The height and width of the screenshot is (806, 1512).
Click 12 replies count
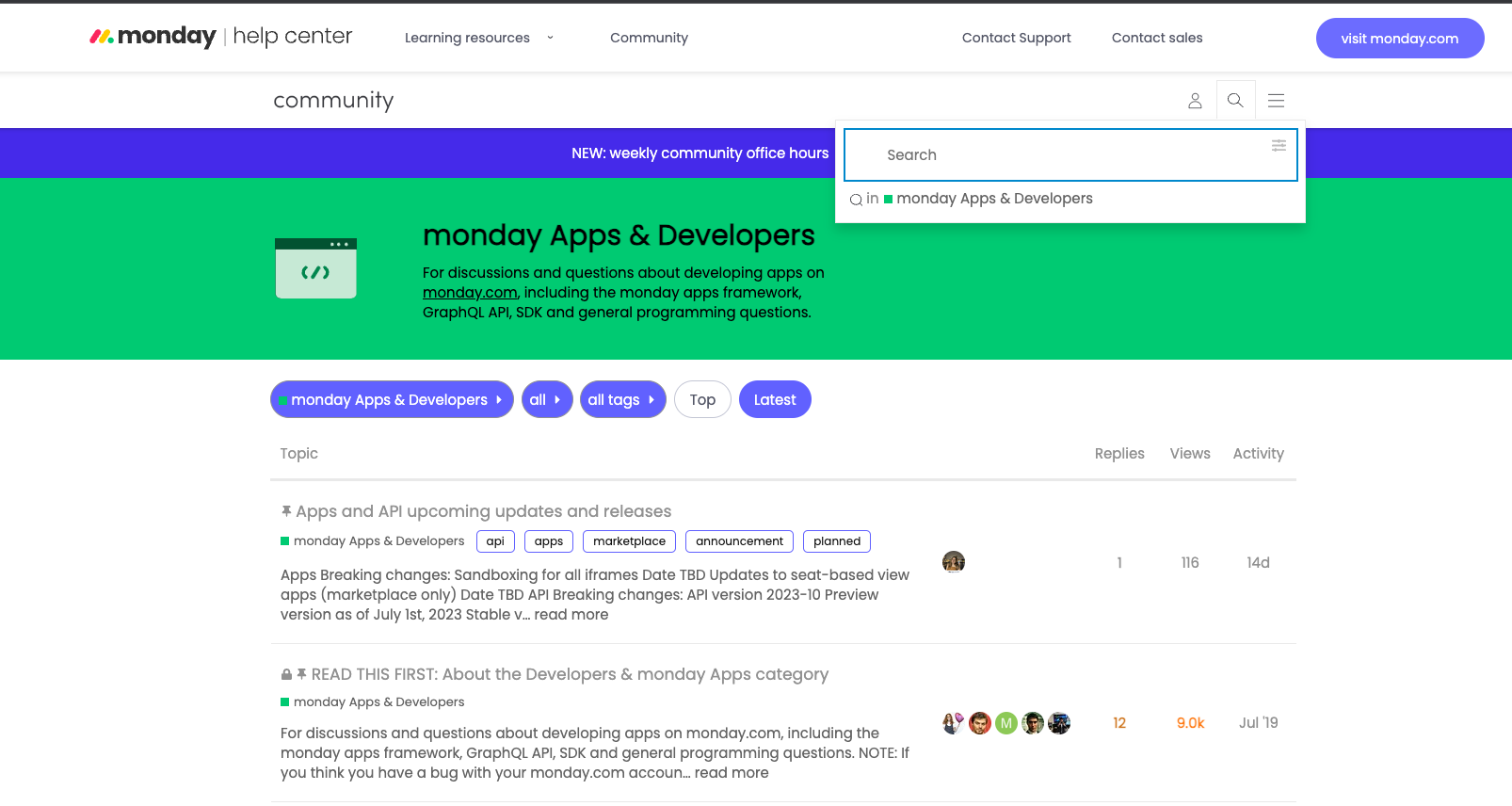coord(1119,723)
